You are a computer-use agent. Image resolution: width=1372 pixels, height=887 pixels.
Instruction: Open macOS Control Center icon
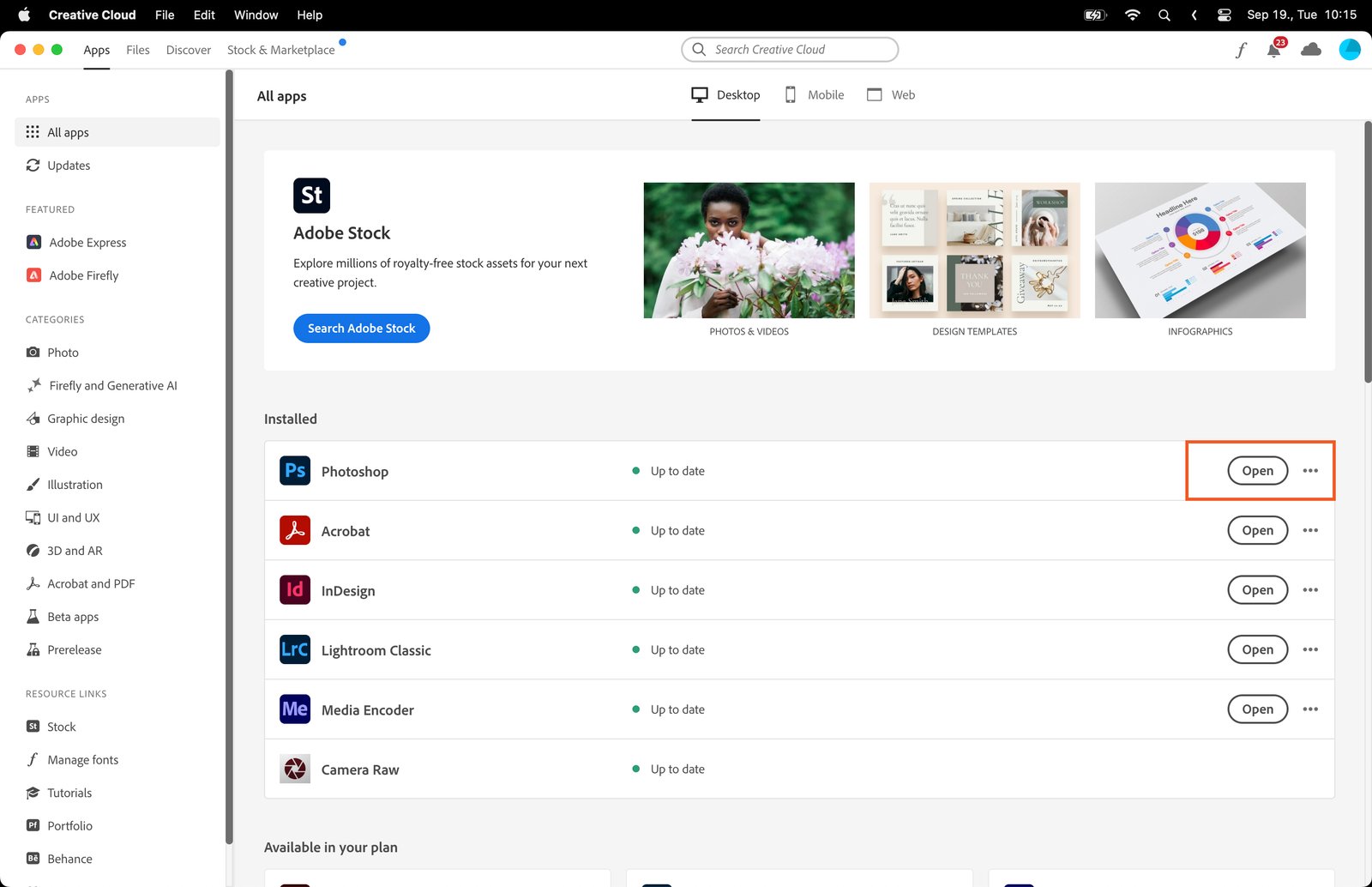tap(1224, 15)
